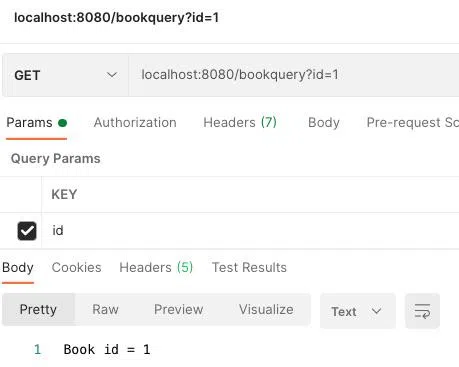Select the request Body tab
The height and width of the screenshot is (367, 459).
(x=324, y=122)
